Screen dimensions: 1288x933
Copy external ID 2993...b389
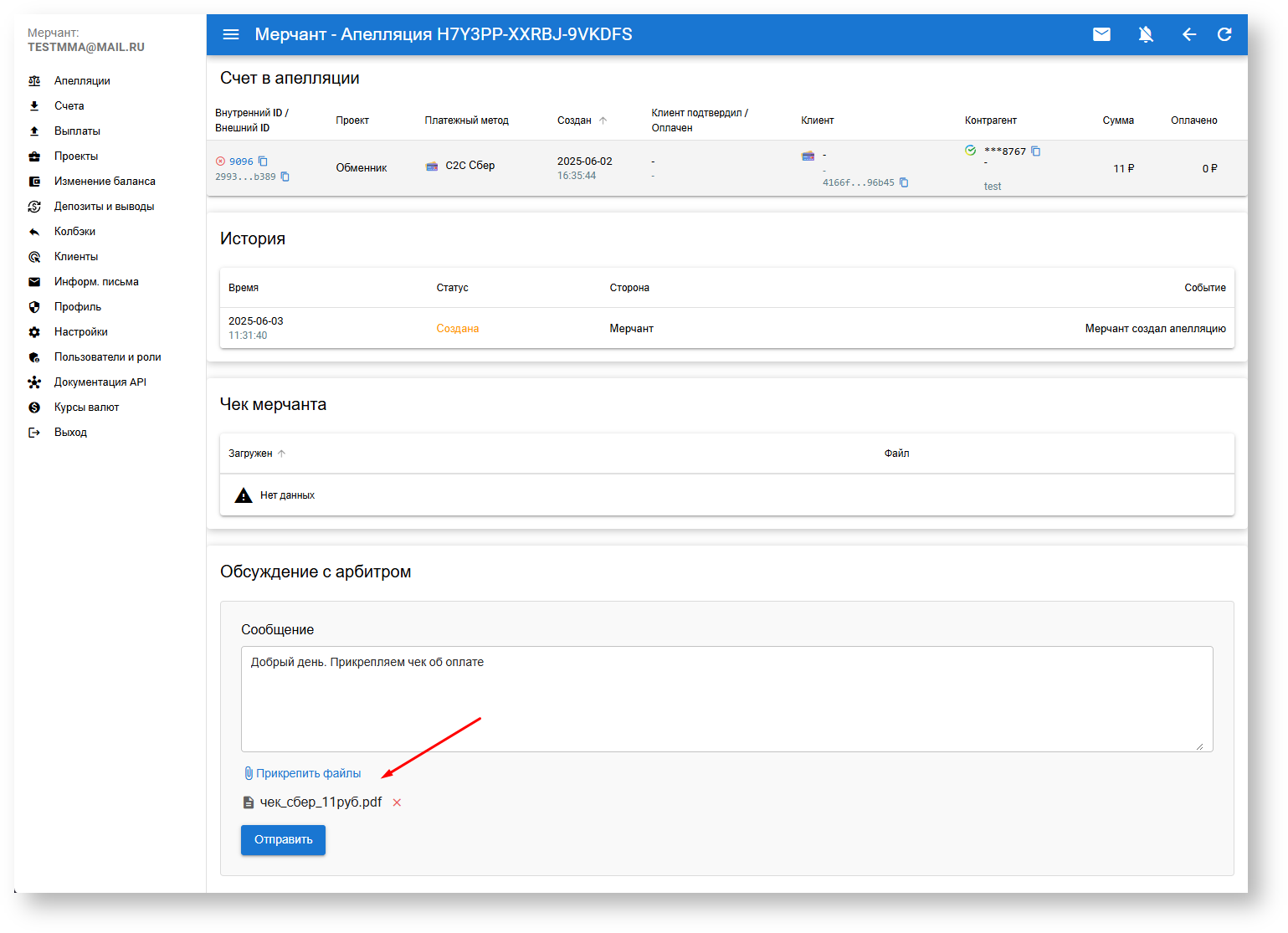(285, 177)
